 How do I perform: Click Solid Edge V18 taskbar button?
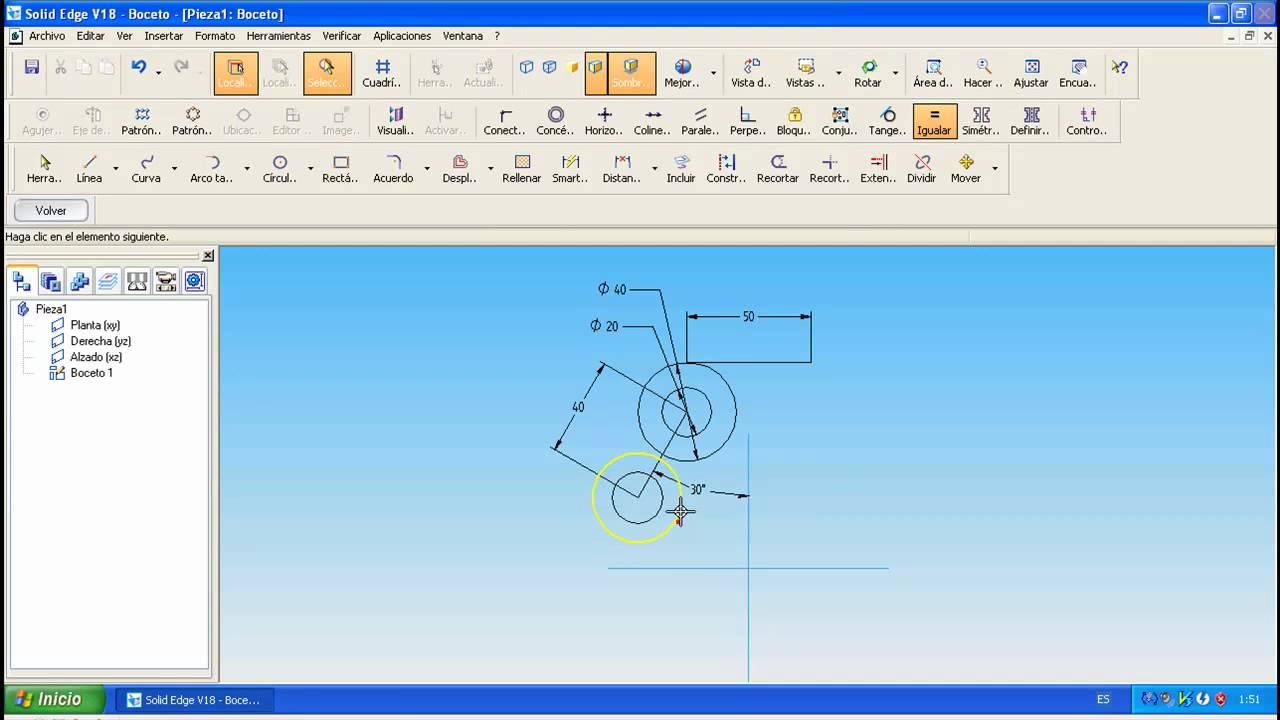(x=194, y=700)
